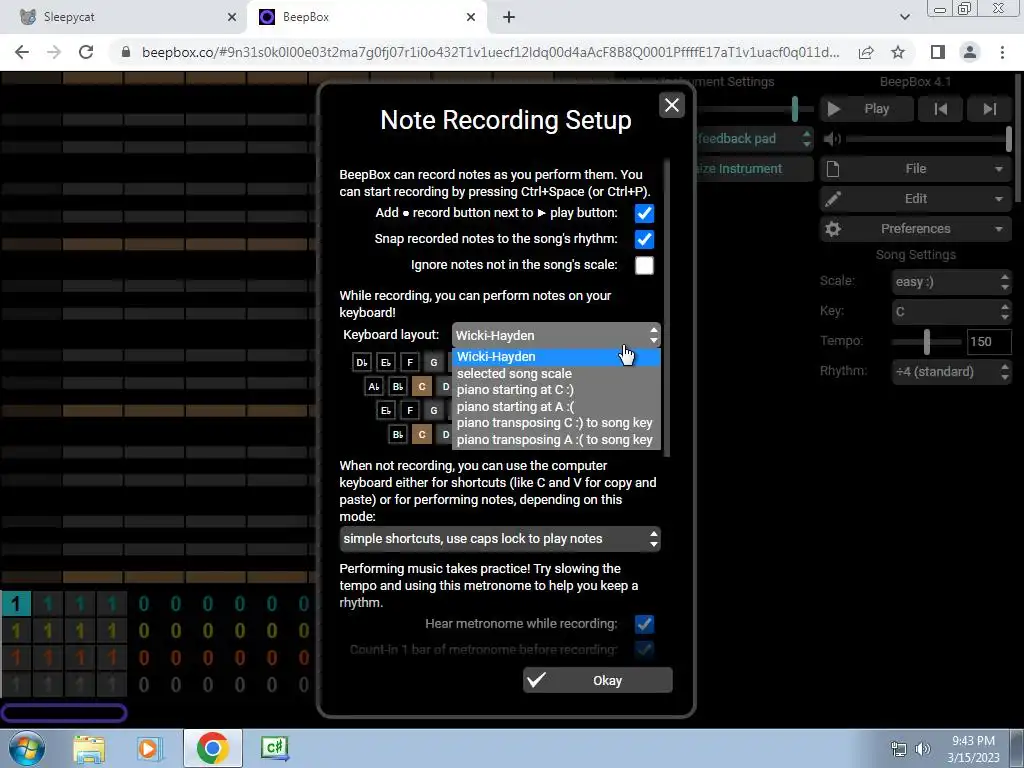Open Chrome three-dot menu

coord(1002,52)
